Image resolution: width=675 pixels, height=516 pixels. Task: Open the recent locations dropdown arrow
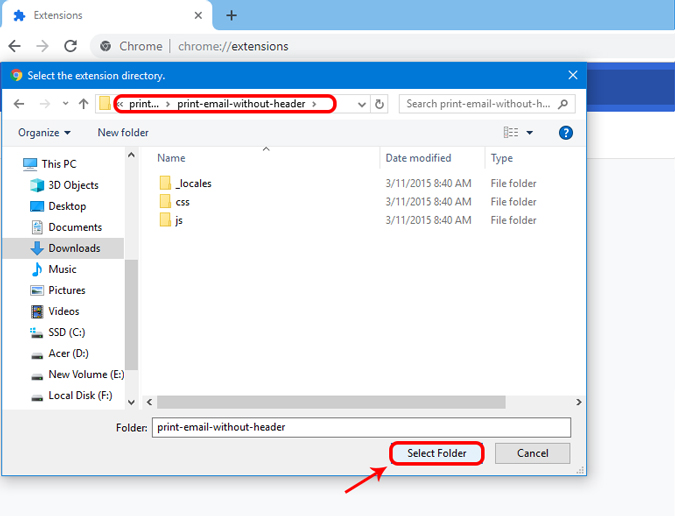coord(65,104)
